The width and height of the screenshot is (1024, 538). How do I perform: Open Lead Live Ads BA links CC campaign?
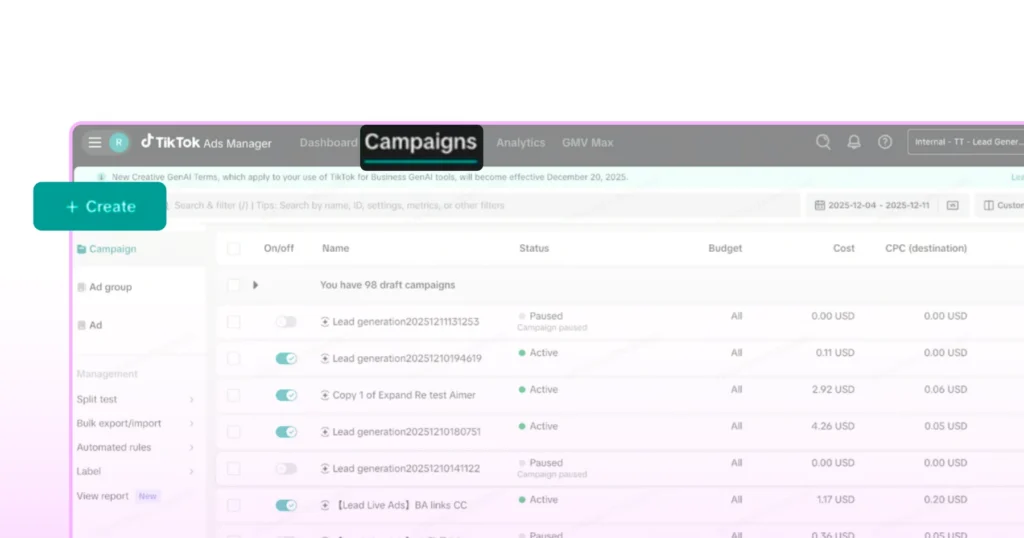400,505
